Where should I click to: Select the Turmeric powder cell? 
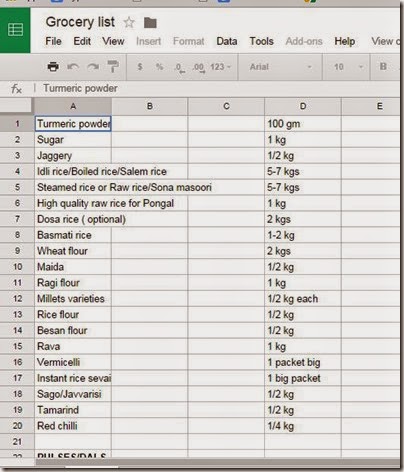[73, 124]
